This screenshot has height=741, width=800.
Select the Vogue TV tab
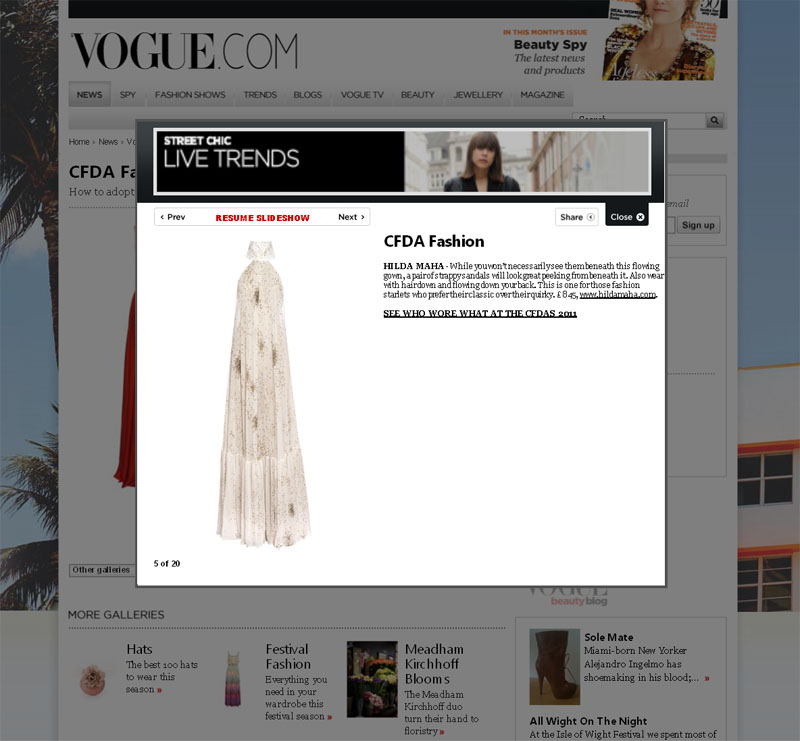click(x=362, y=95)
